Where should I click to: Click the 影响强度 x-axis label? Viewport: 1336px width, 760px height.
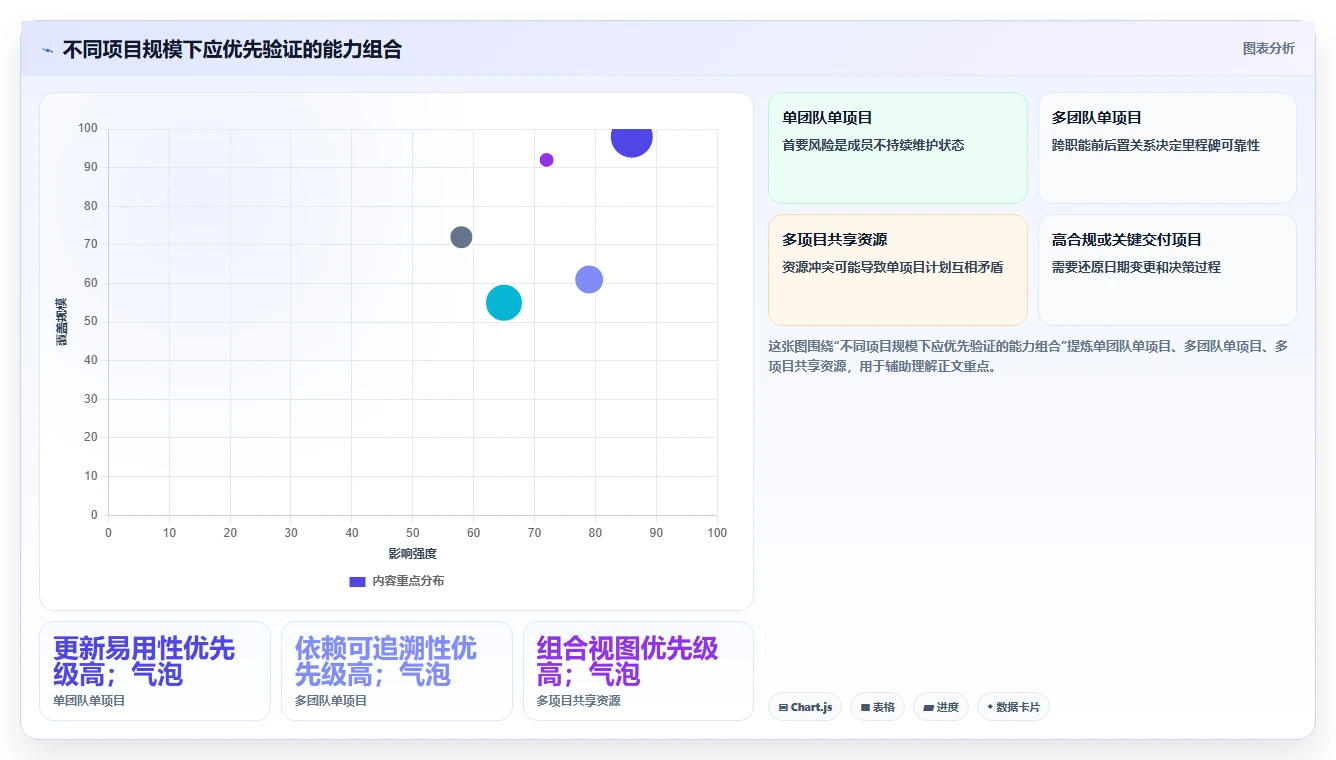(x=412, y=554)
